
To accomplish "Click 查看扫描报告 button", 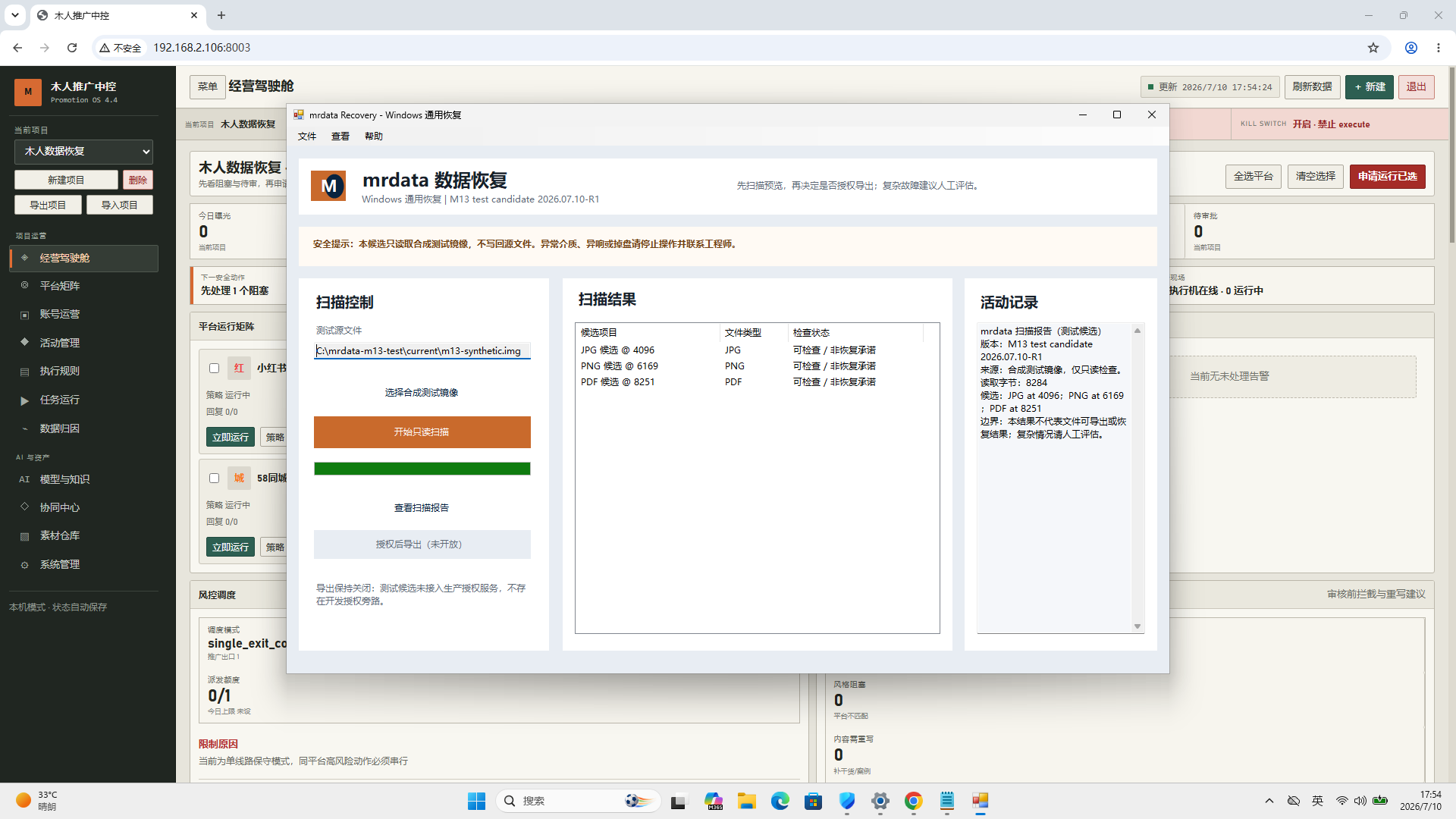I will 422,508.
